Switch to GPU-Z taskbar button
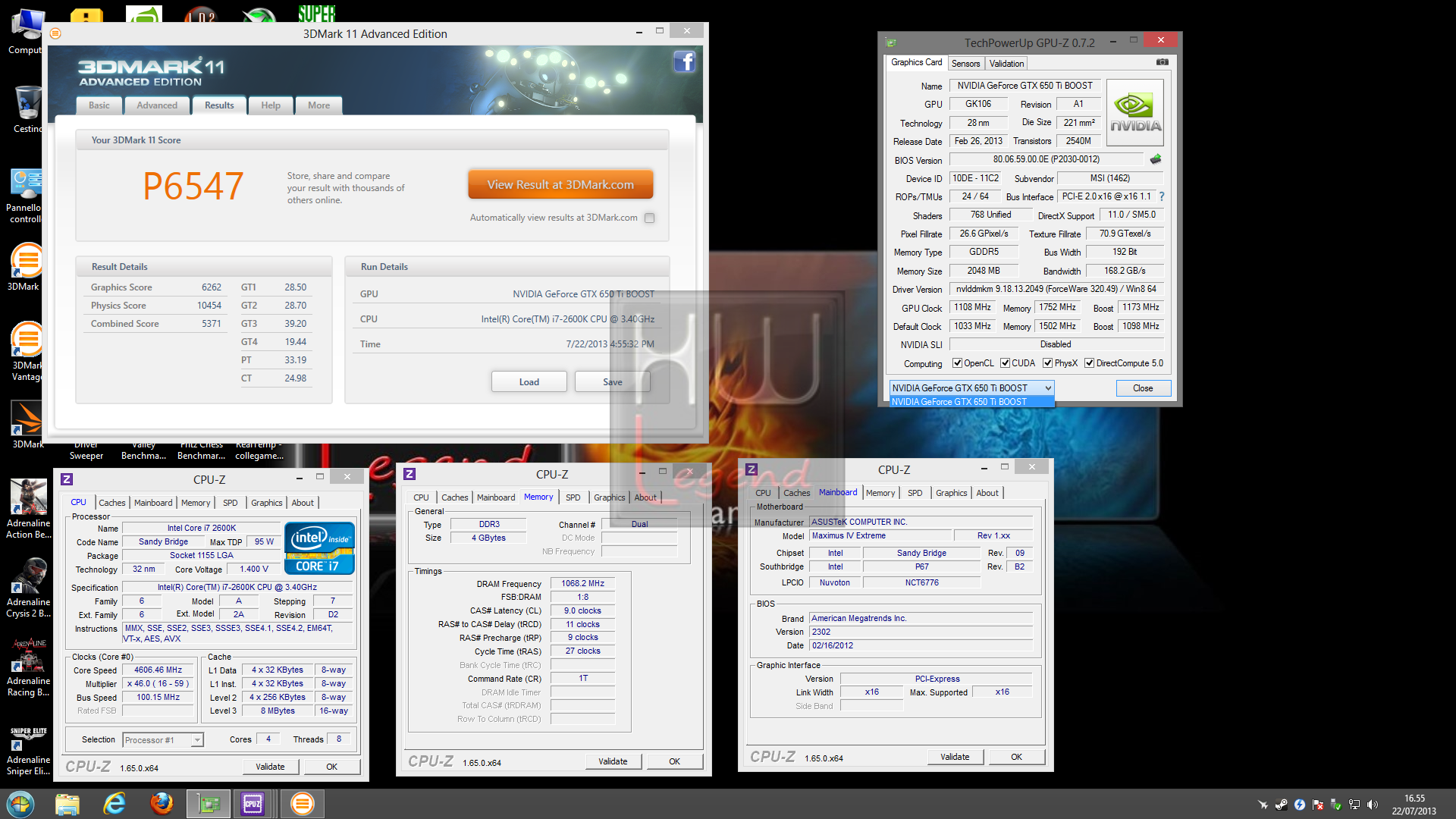1456x819 pixels. (x=209, y=804)
